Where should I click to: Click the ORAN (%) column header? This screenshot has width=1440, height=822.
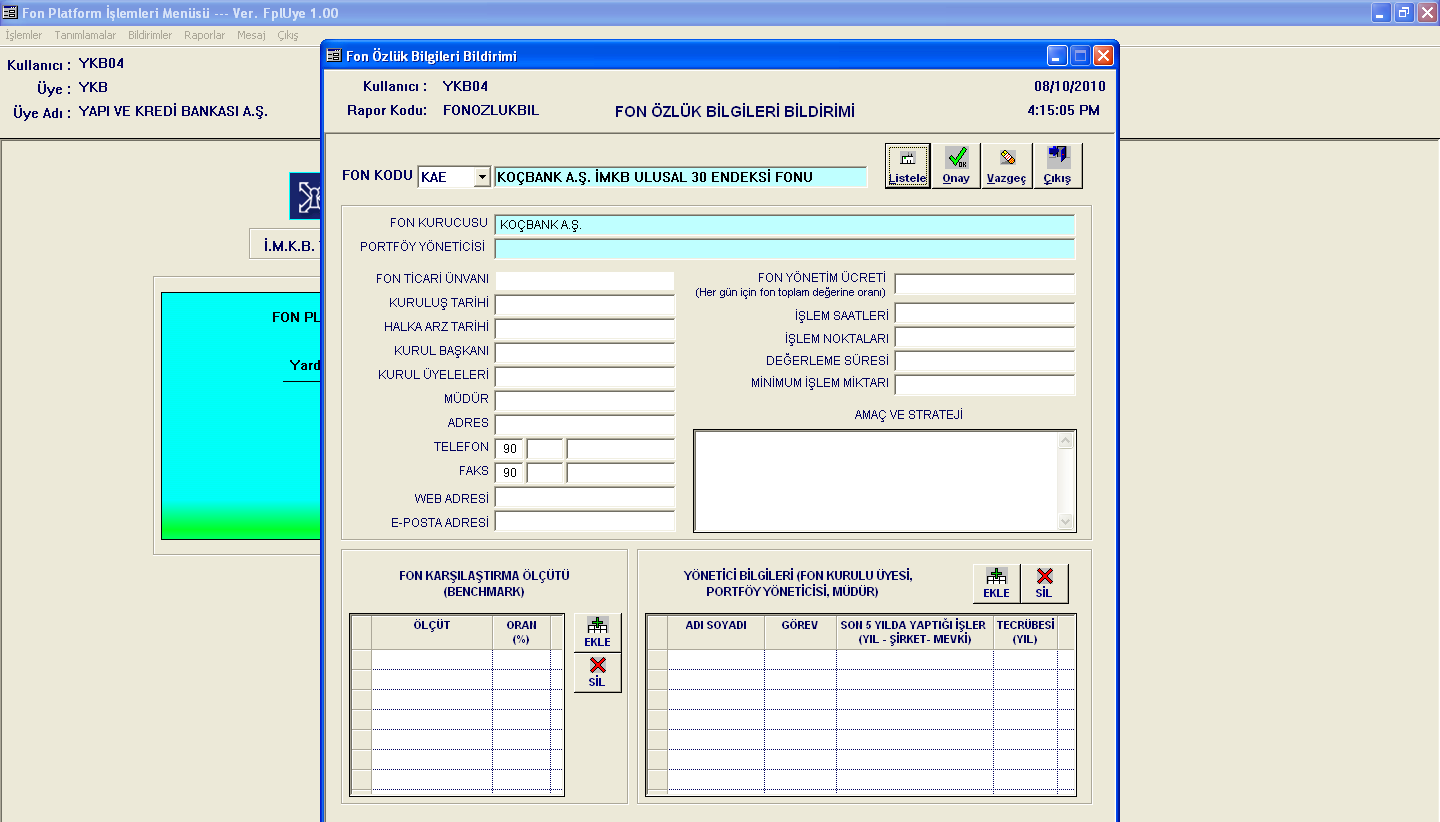(521, 632)
